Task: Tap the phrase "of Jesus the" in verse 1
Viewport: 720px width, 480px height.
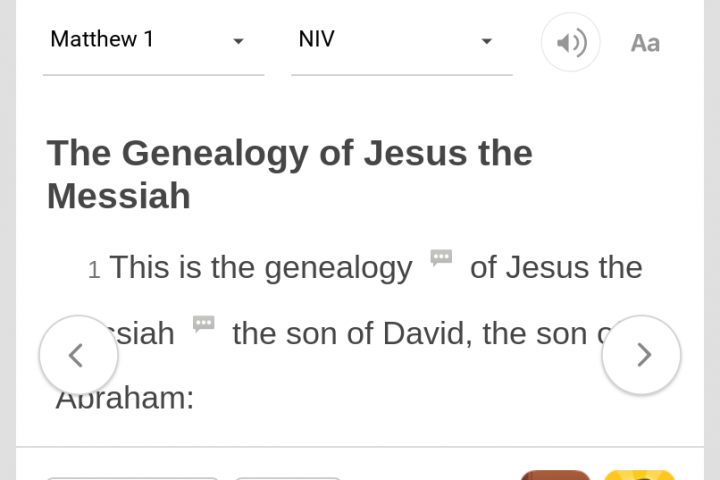Action: (556, 268)
